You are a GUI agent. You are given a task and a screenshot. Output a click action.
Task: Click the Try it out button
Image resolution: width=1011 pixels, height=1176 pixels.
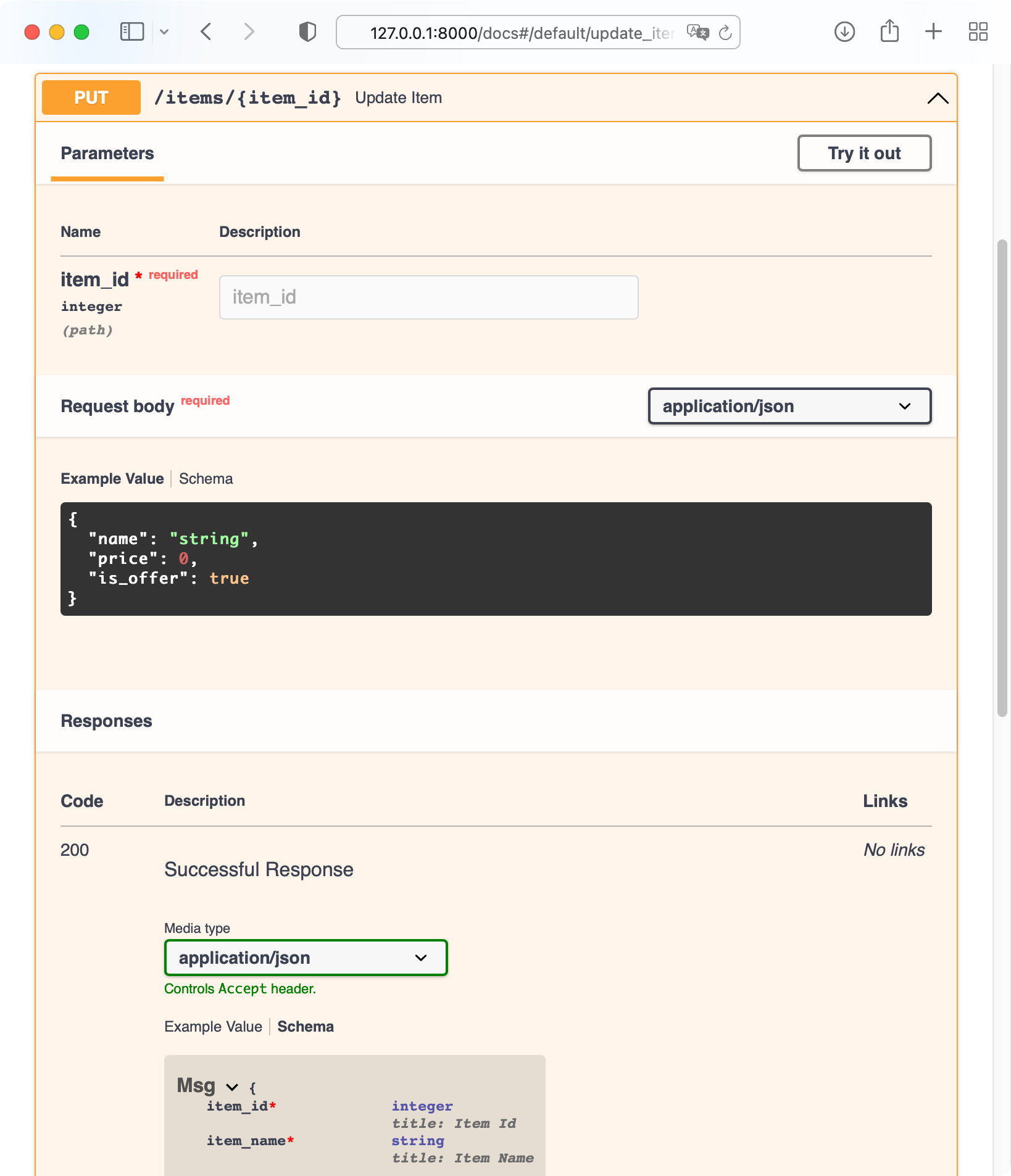coord(863,153)
